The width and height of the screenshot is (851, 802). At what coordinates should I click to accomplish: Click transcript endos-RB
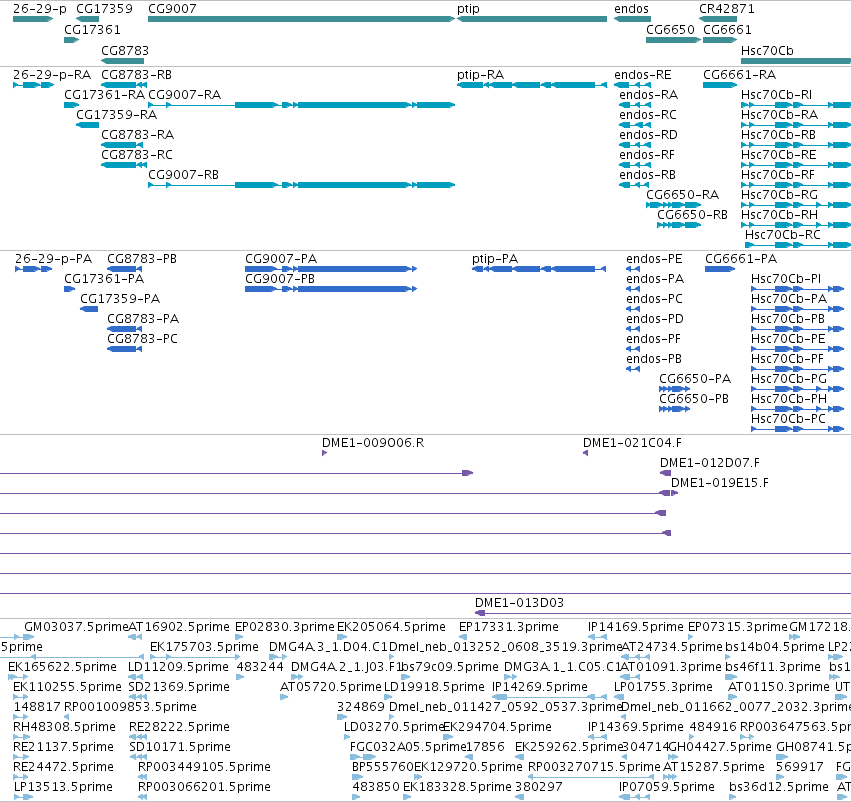click(x=635, y=185)
